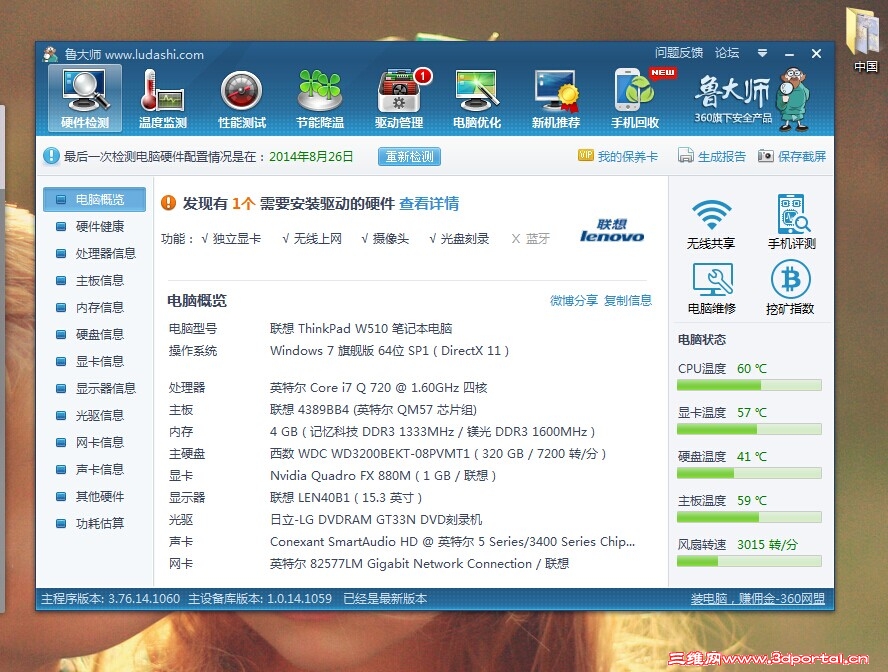888x672 pixels.
Task: Launch the 性能测试 performance benchmark
Action: coord(240,97)
